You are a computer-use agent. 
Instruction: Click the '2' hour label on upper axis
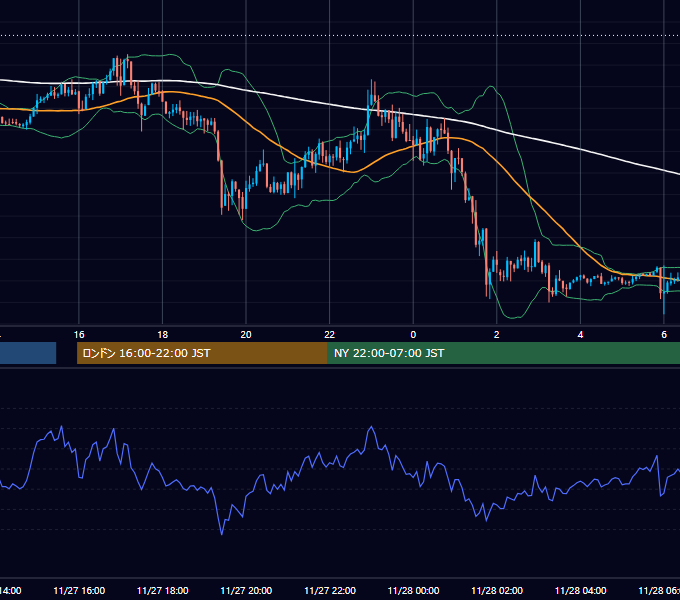point(497,335)
